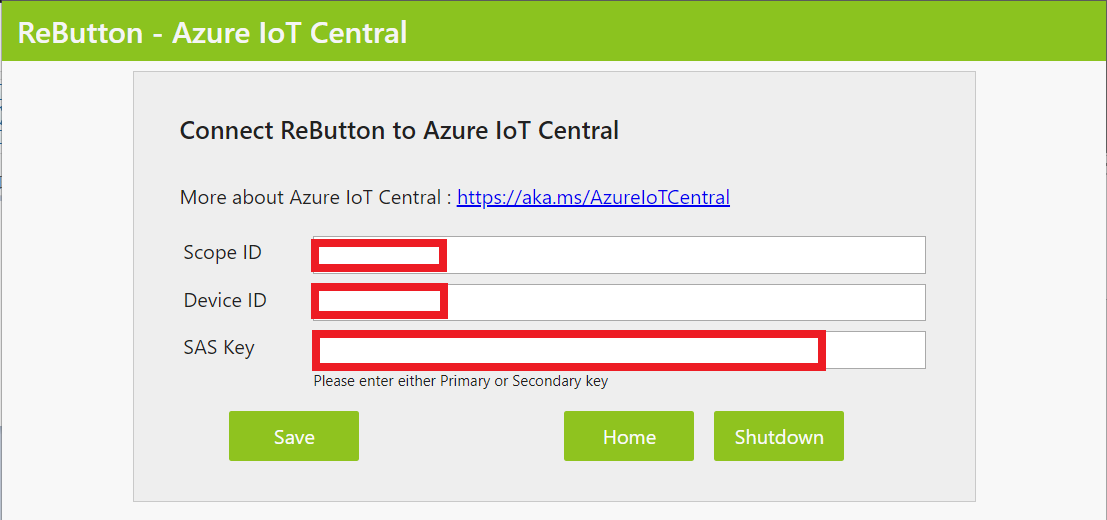Image resolution: width=1107 pixels, height=520 pixels.
Task: Click empty space right of the header title
Action: 750,32
